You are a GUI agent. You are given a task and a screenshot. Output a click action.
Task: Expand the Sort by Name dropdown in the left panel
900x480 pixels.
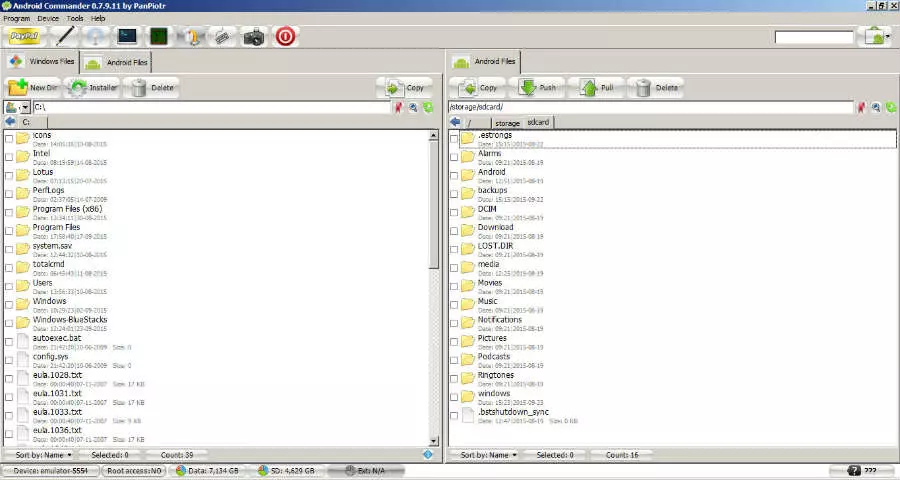click(43, 455)
